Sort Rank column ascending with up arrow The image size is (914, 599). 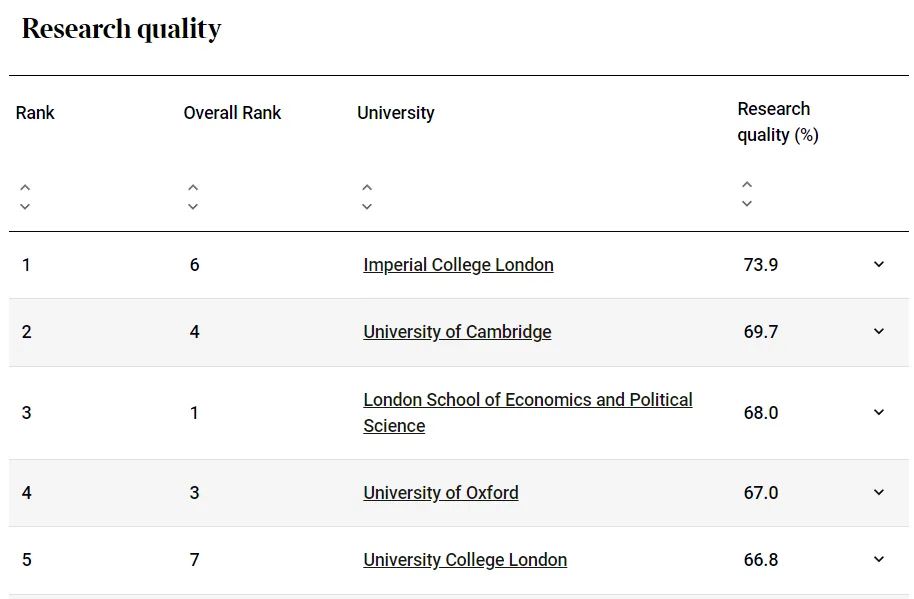point(25,188)
